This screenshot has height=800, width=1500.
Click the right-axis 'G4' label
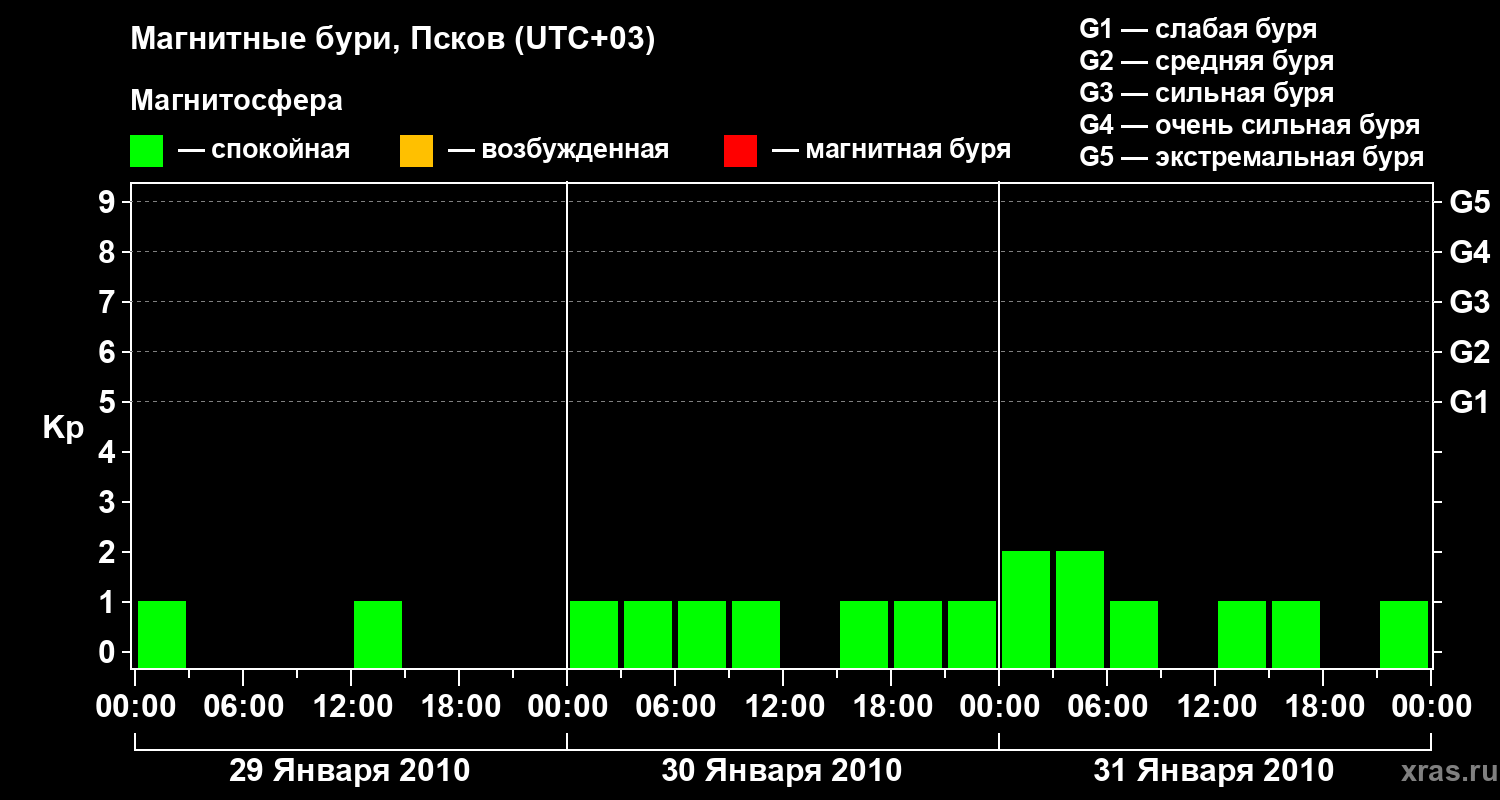[x=1469, y=252]
